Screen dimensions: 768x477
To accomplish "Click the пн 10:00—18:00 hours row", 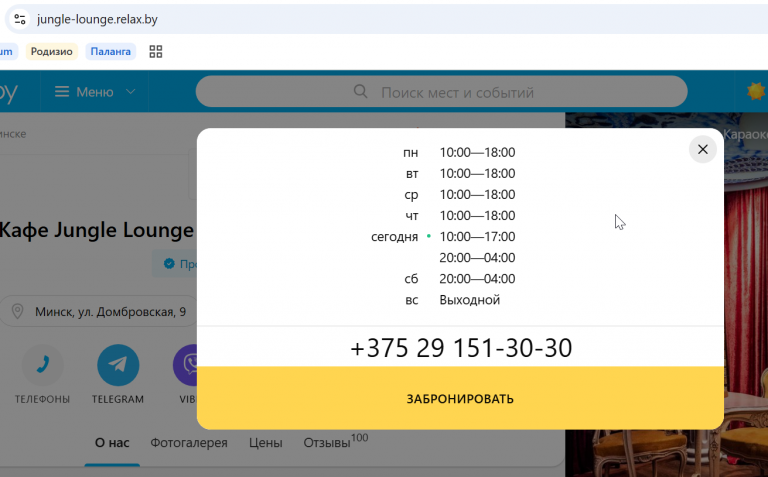I will pyautogui.click(x=459, y=152).
